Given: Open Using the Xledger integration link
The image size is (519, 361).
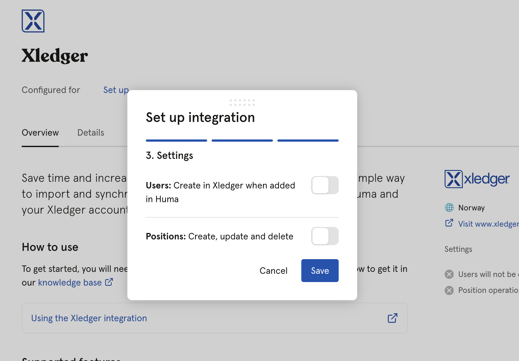Looking at the screenshot, I should tap(89, 318).
